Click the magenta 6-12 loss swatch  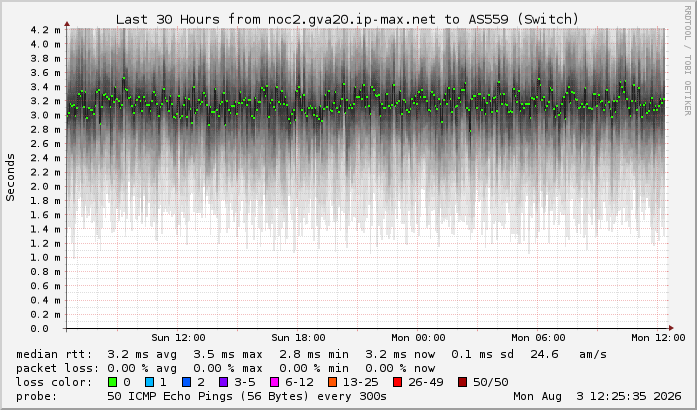275,382
